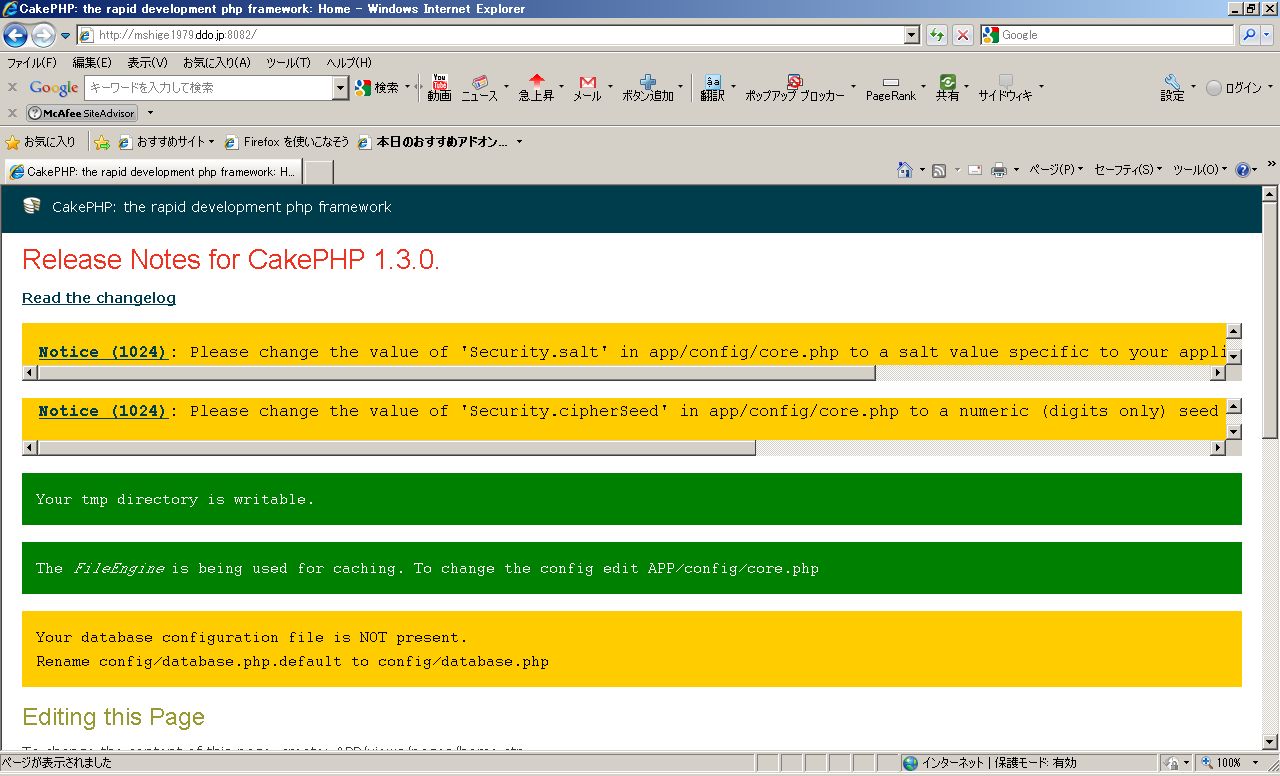Focus the Google toolbar keyword field
The height and width of the screenshot is (776, 1280).
pos(209,88)
